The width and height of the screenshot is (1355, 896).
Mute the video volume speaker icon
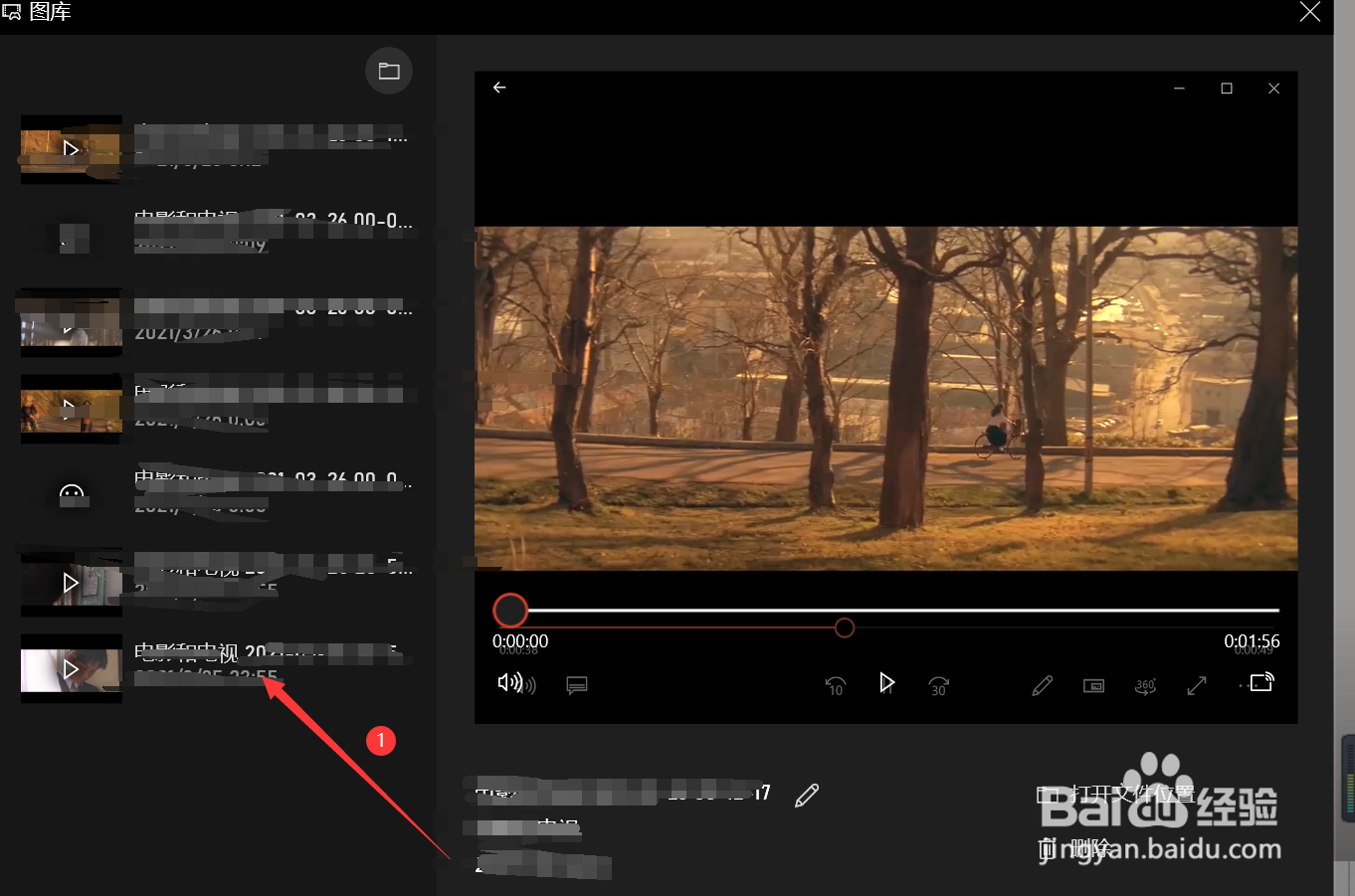coord(509,682)
